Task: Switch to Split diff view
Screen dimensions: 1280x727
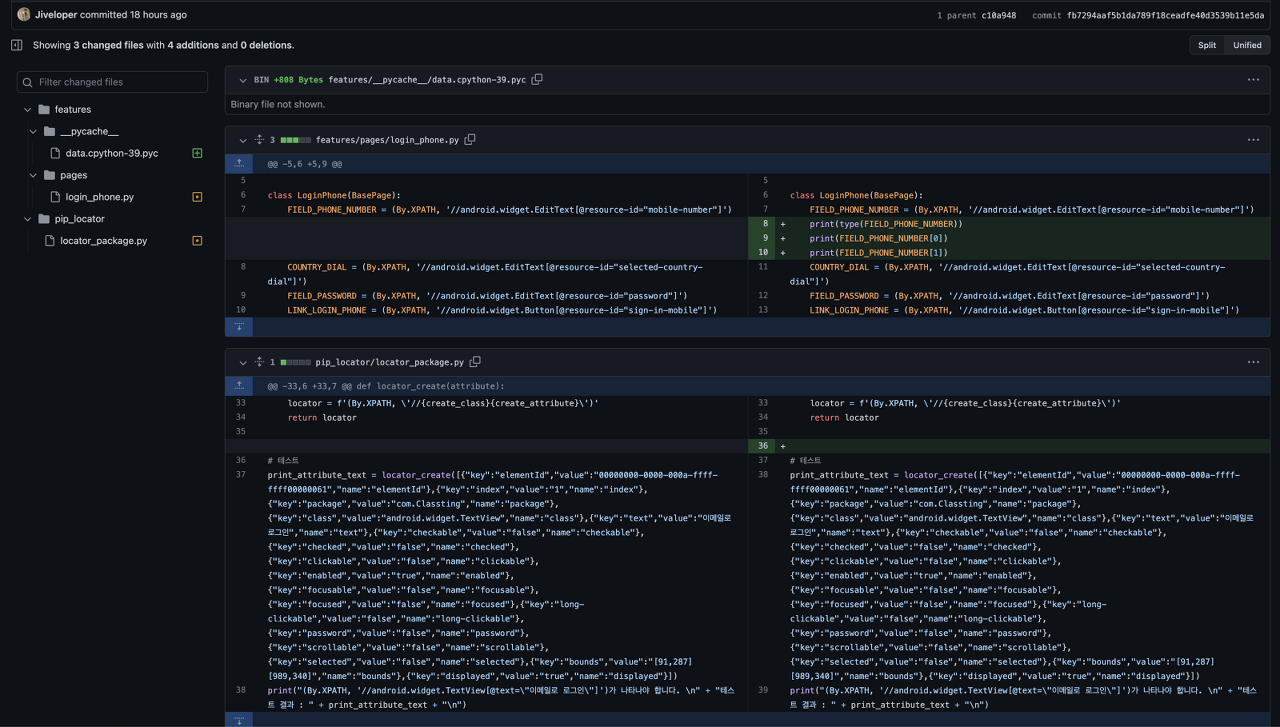Action: pyautogui.click(x=1207, y=45)
